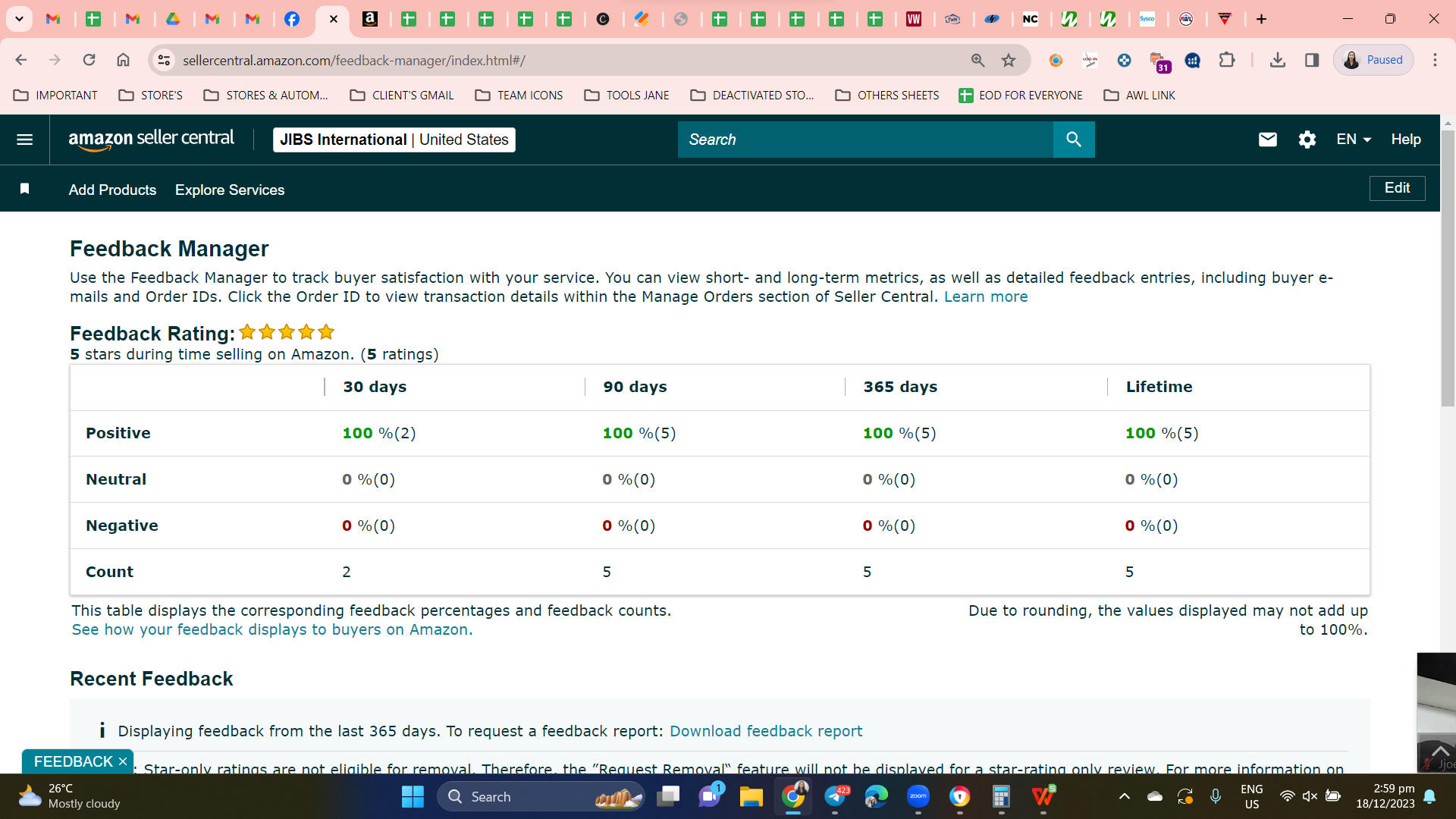Open Zoom from the taskbar

tap(918, 796)
